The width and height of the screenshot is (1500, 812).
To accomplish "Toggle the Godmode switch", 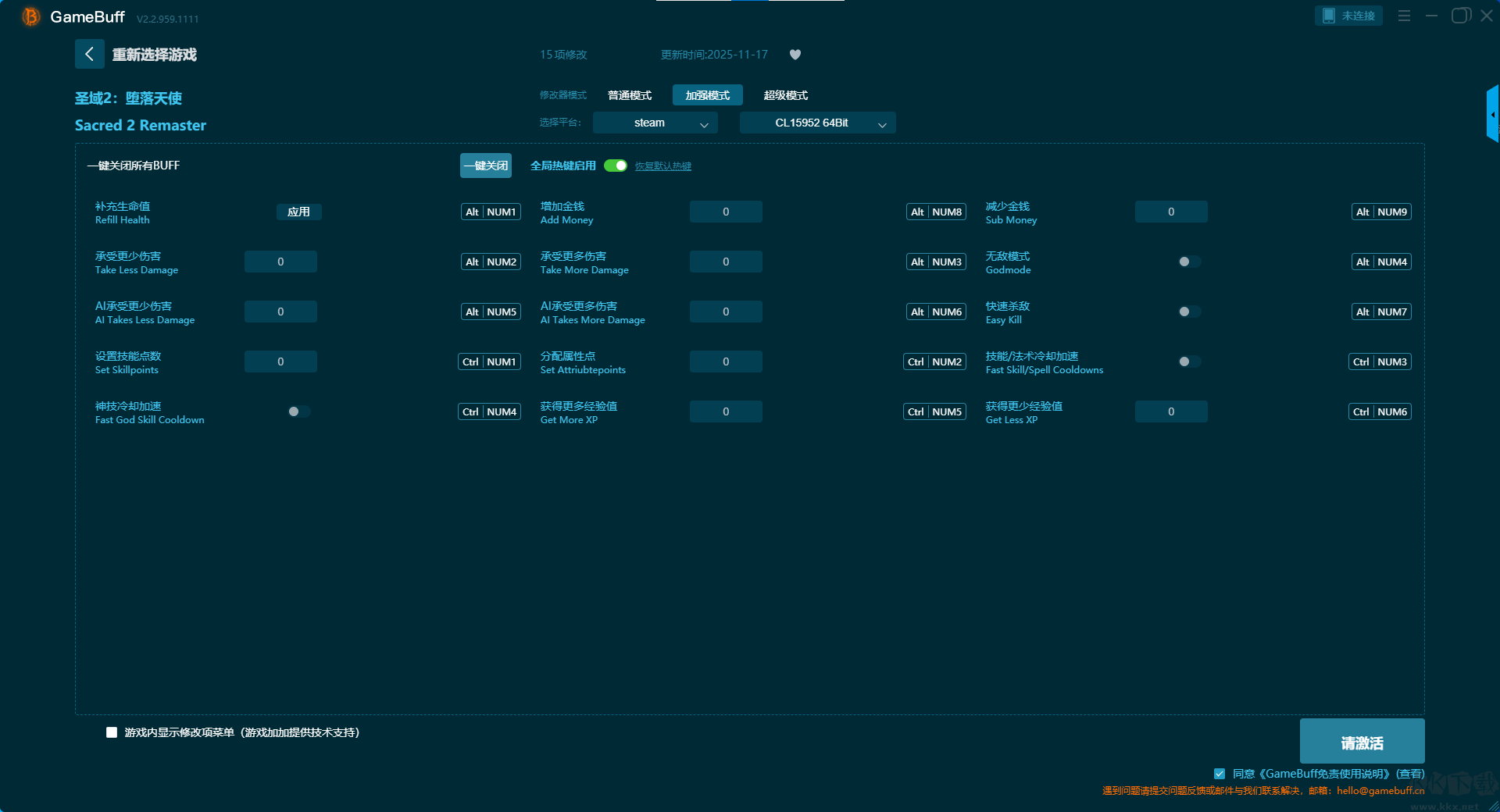I will (x=1189, y=262).
